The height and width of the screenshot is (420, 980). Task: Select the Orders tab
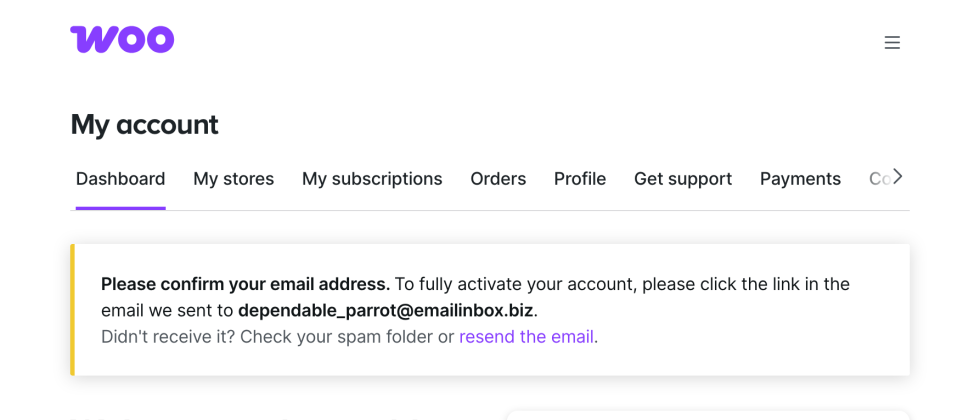coord(498,179)
